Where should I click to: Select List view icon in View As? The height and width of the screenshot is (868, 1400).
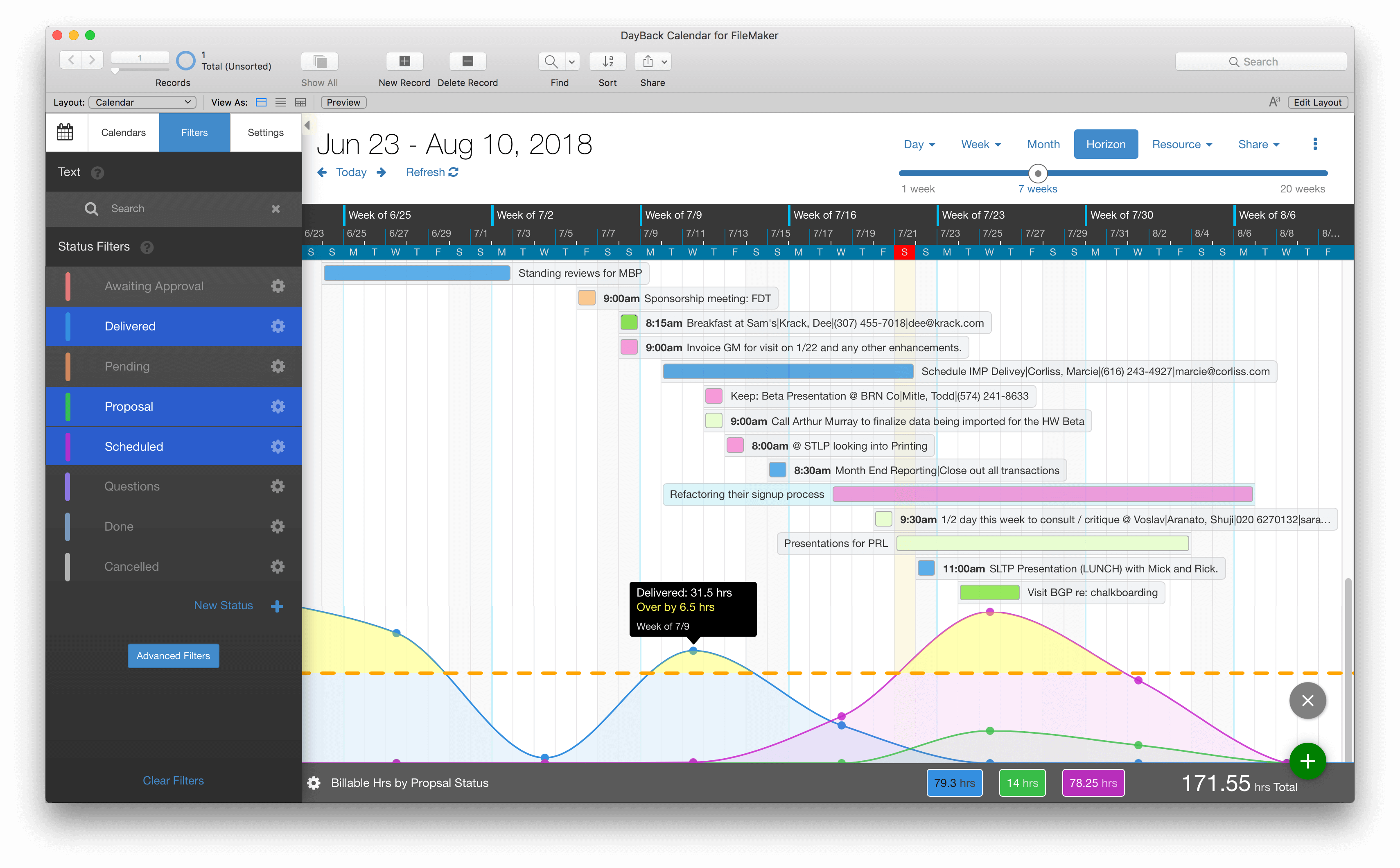point(281,102)
